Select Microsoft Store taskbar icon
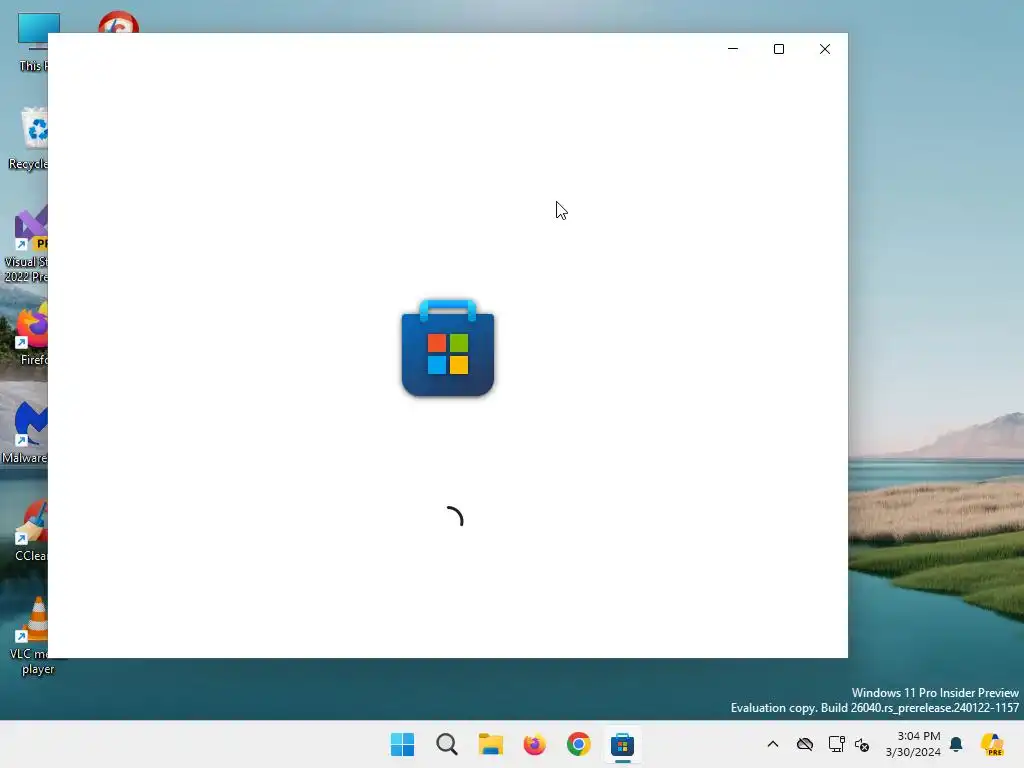The height and width of the screenshot is (768, 1024). [x=622, y=744]
